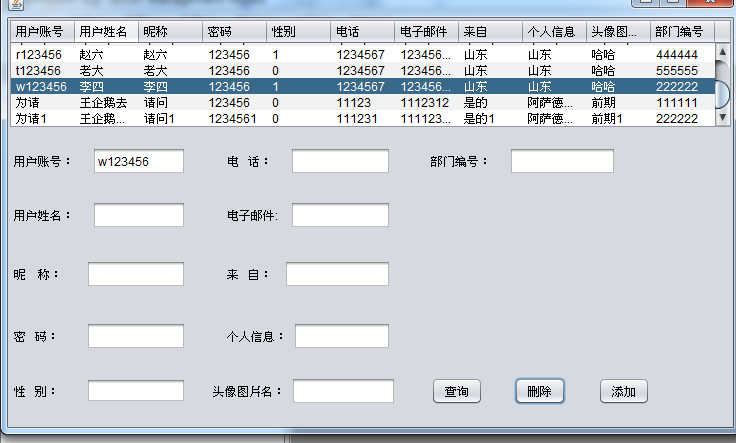Click the 来自 column header
The image size is (736, 443).
click(490, 32)
